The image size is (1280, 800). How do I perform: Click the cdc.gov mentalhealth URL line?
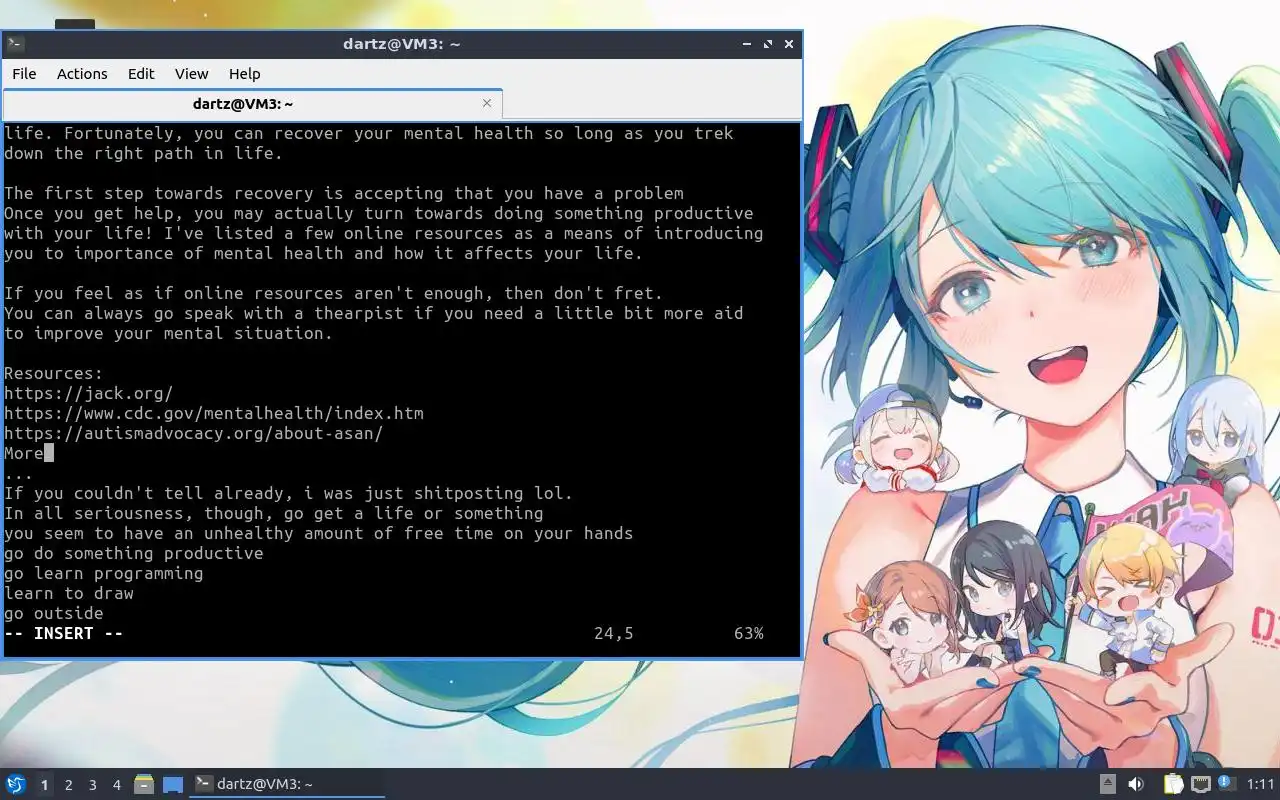point(214,413)
